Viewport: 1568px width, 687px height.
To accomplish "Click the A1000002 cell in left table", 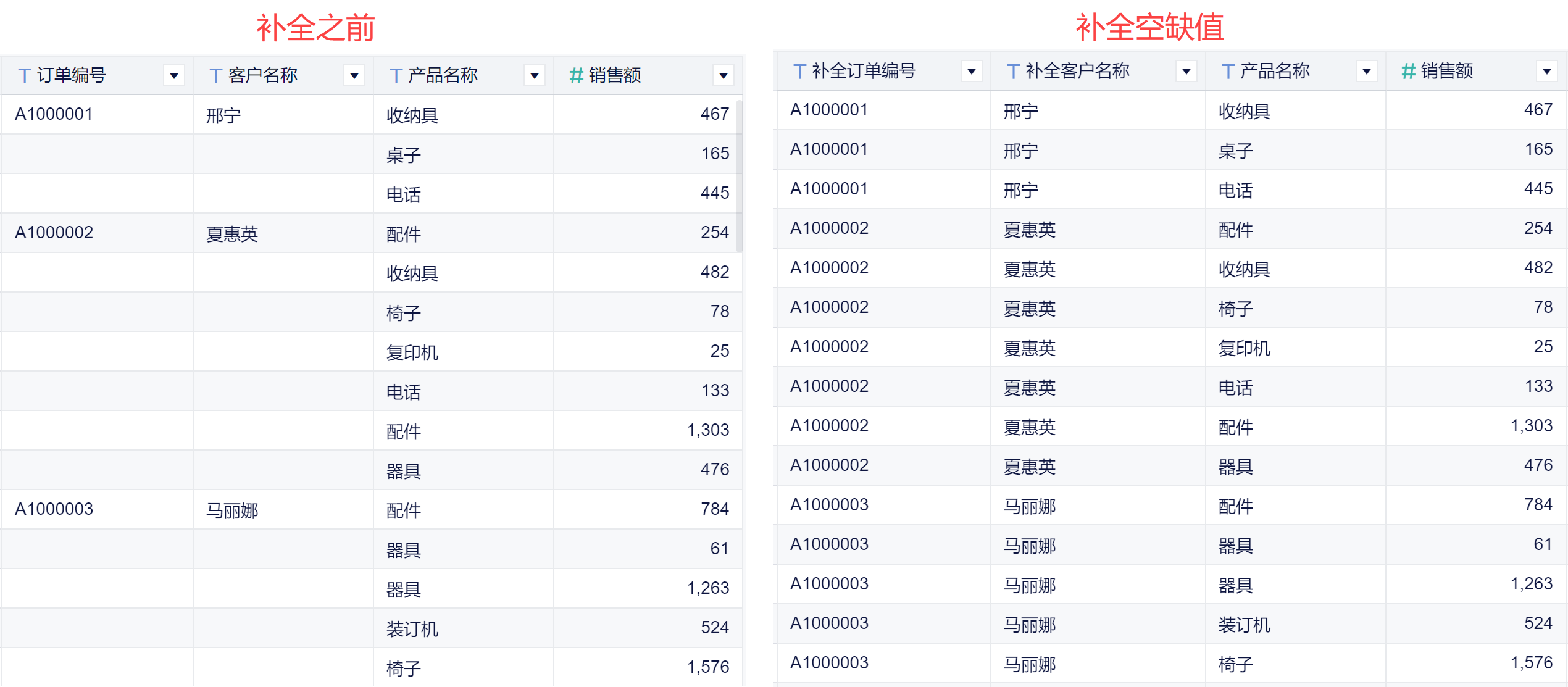I will click(54, 233).
